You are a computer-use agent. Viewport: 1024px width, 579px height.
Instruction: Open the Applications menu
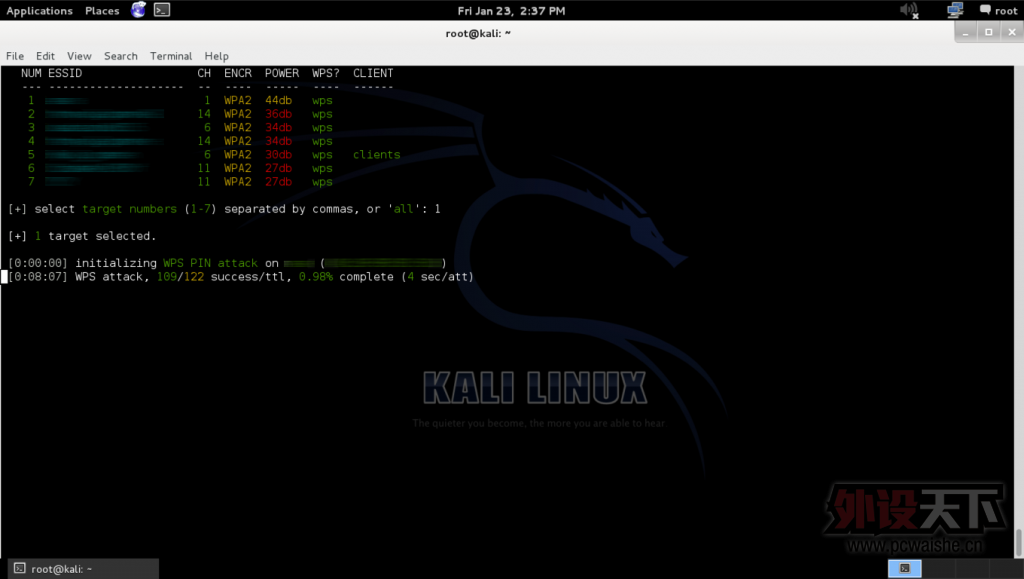[39, 11]
